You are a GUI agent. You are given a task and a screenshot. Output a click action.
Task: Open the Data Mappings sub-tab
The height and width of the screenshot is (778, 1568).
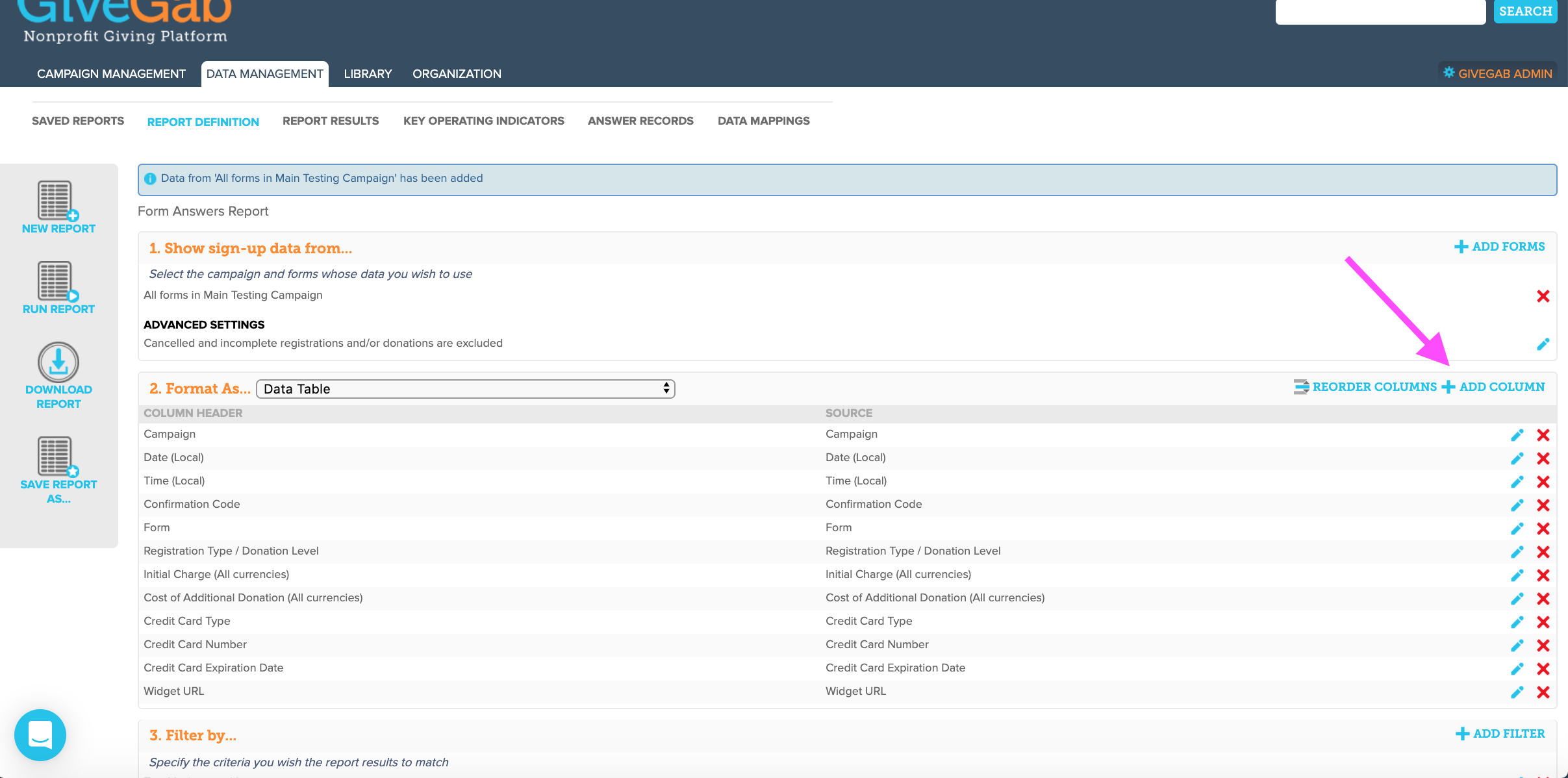tap(764, 121)
